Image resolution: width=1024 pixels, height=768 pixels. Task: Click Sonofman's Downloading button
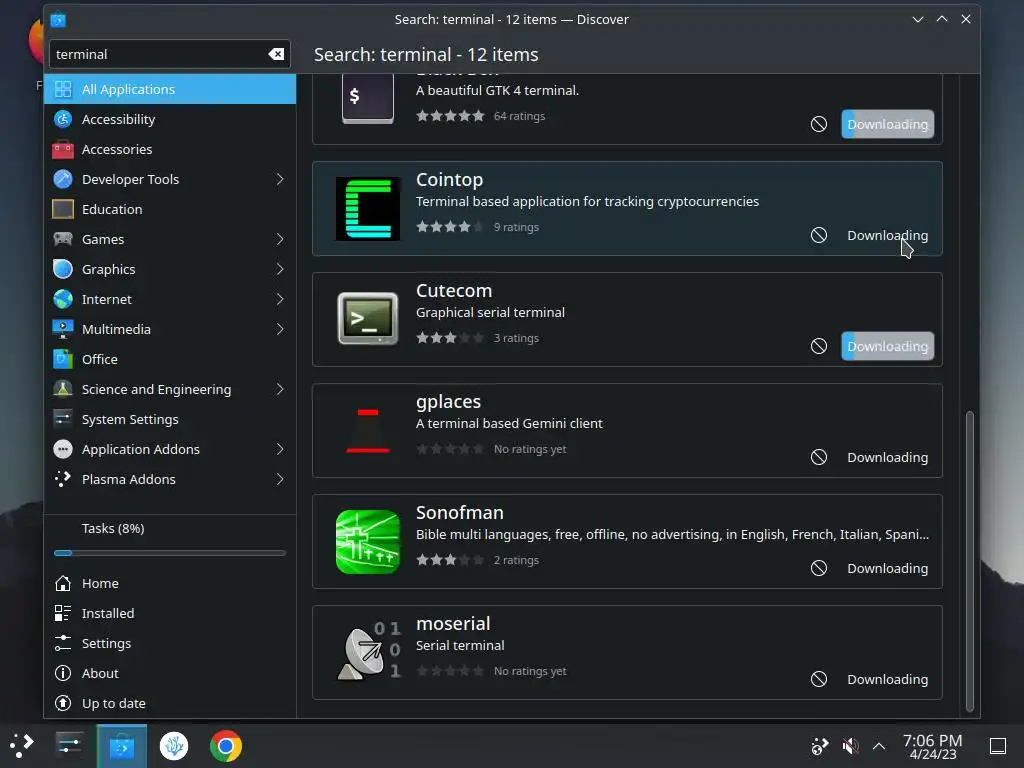pyautogui.click(x=888, y=568)
